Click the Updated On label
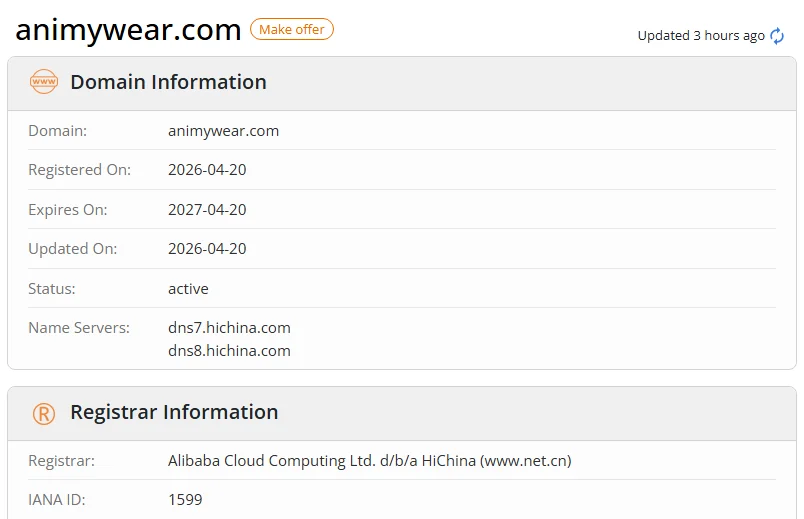Screen dimensions: 804x519 click(x=73, y=249)
